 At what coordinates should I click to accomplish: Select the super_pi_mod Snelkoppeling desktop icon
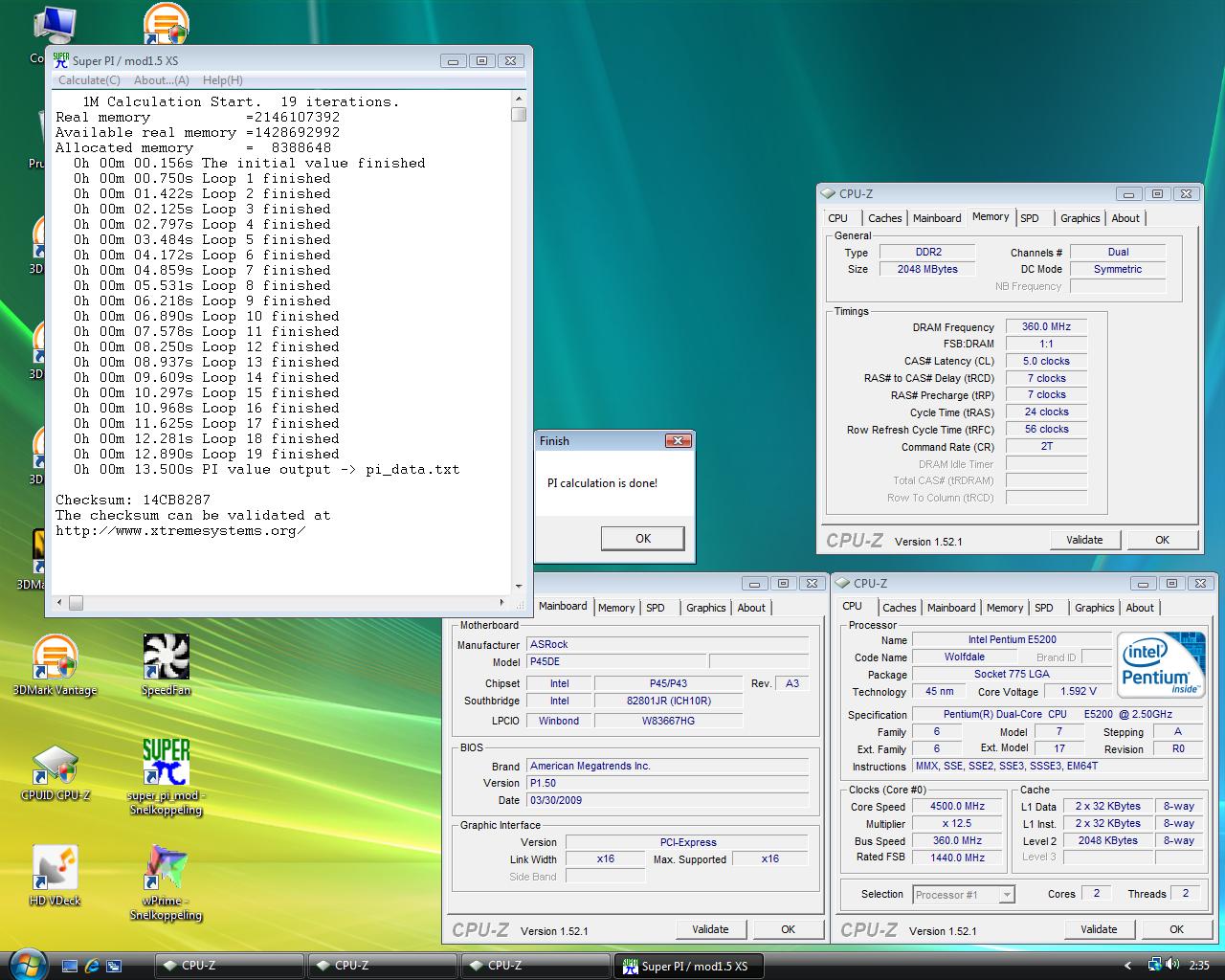click(166, 777)
